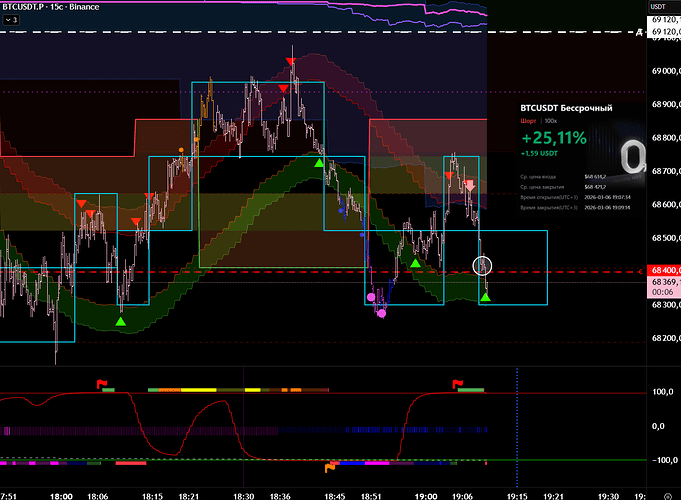Click the red down-triangle at the chart's highest peak
The width and height of the screenshot is (681, 500).
[291, 62]
